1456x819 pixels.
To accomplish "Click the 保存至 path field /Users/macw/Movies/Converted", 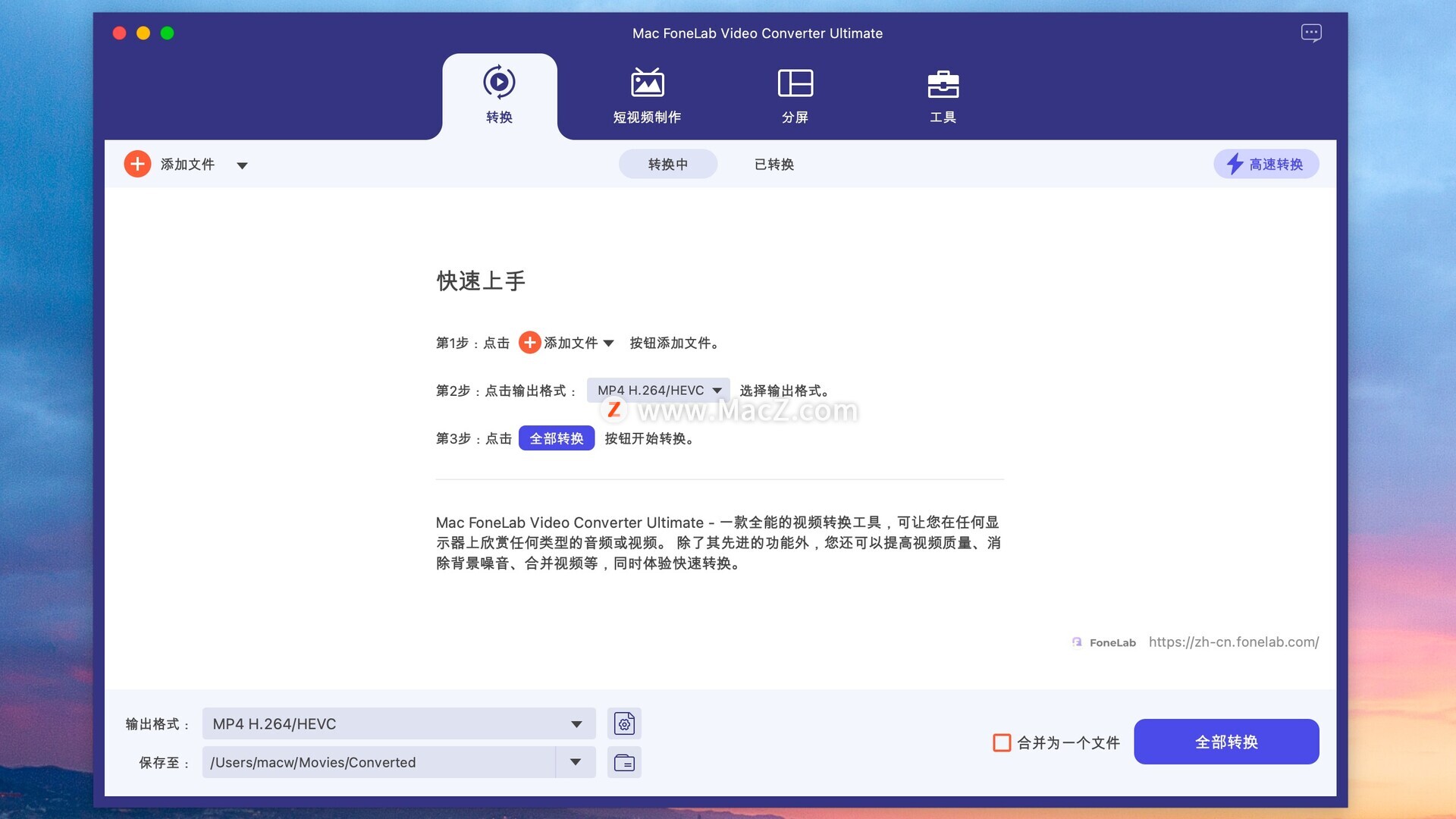I will point(378,762).
